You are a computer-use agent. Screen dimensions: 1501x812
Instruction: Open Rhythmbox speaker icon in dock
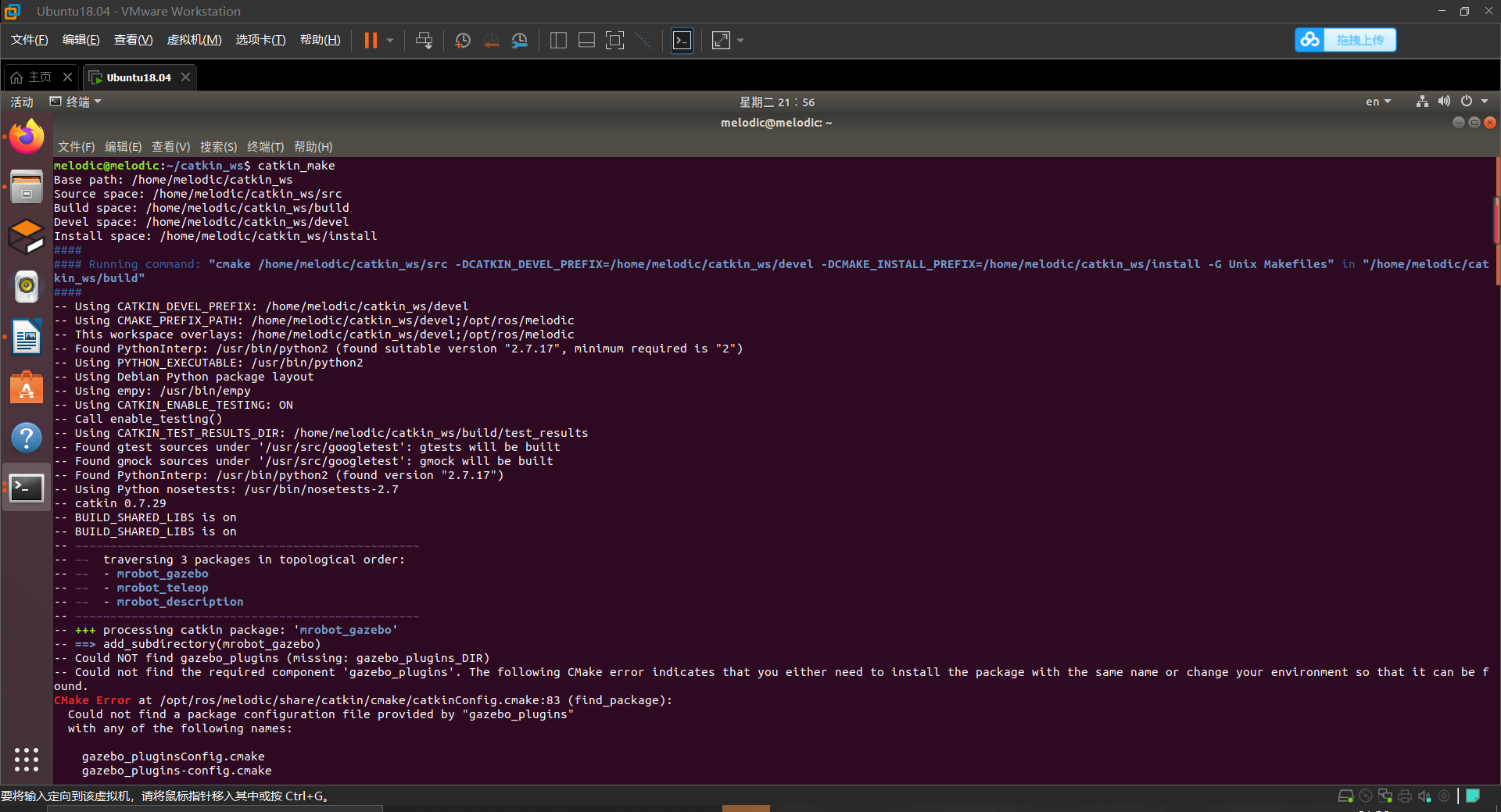click(27, 287)
